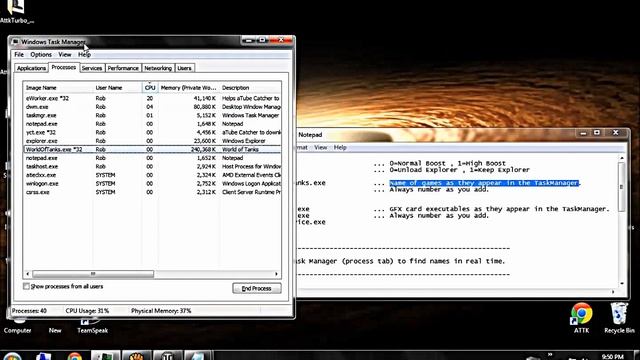Screen dimensions: 640x360
Task: Sort processes by Image Name column
Action: point(58,88)
